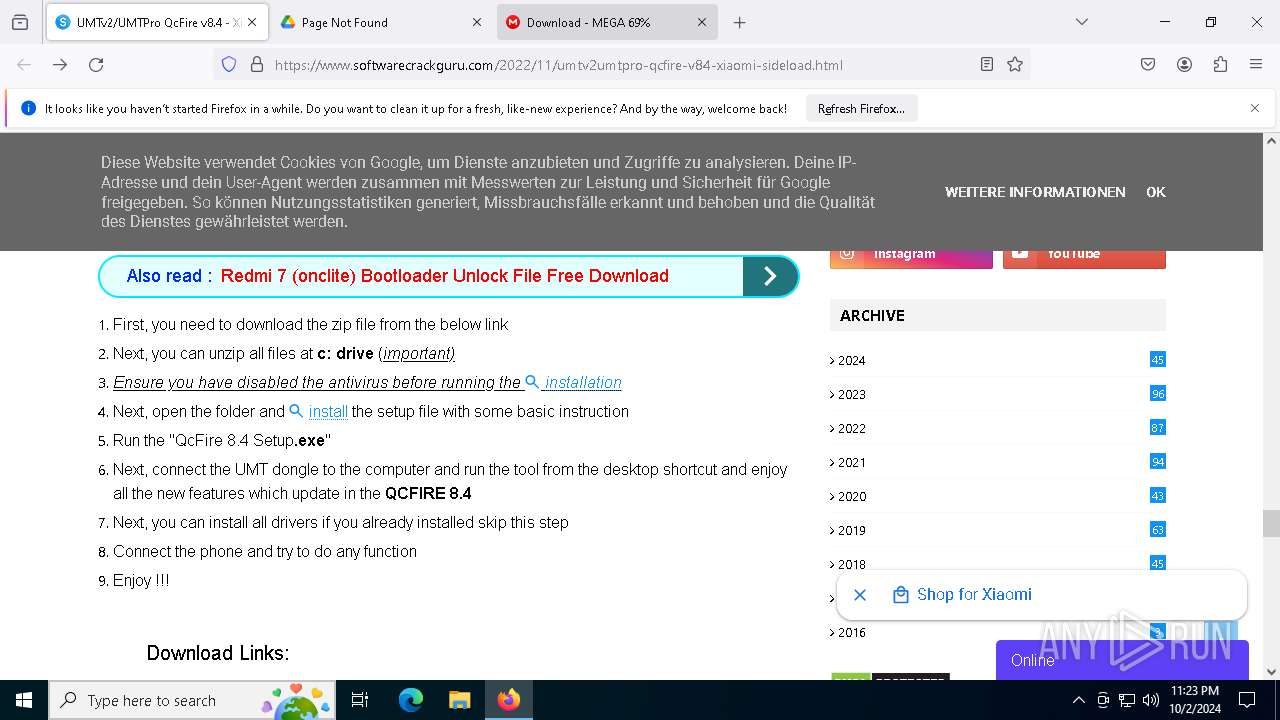Viewport: 1280px width, 720px height.
Task: Select Firefox taskbar icon
Action: click(x=509, y=700)
